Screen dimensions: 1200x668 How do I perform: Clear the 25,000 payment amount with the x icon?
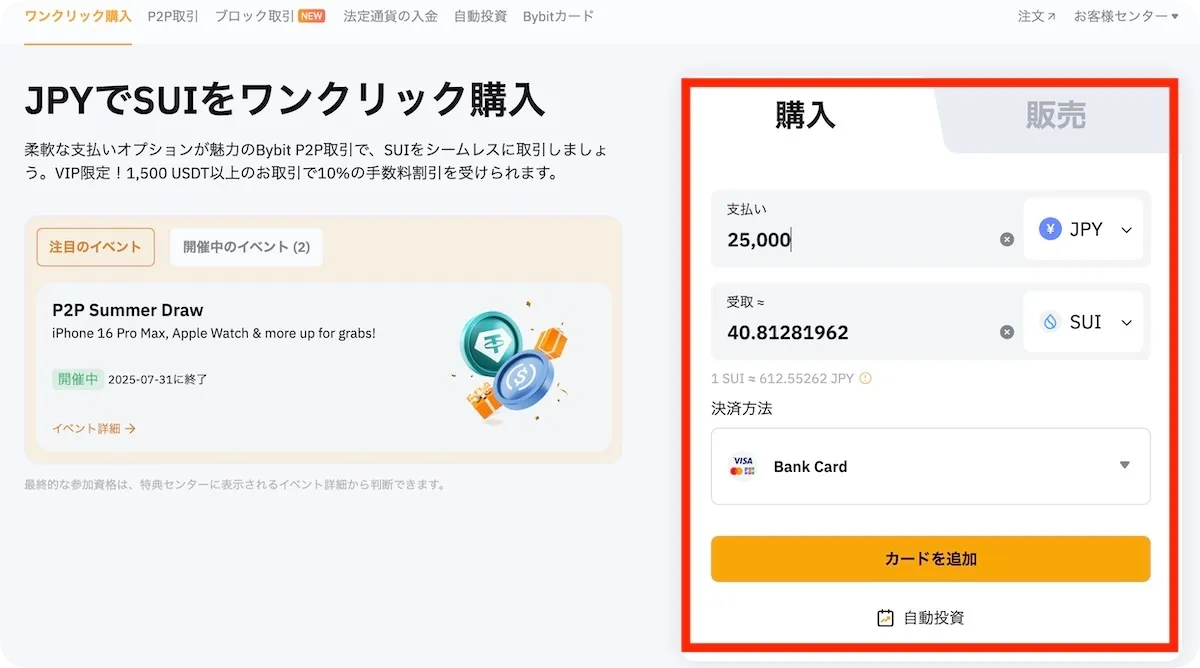click(1006, 238)
